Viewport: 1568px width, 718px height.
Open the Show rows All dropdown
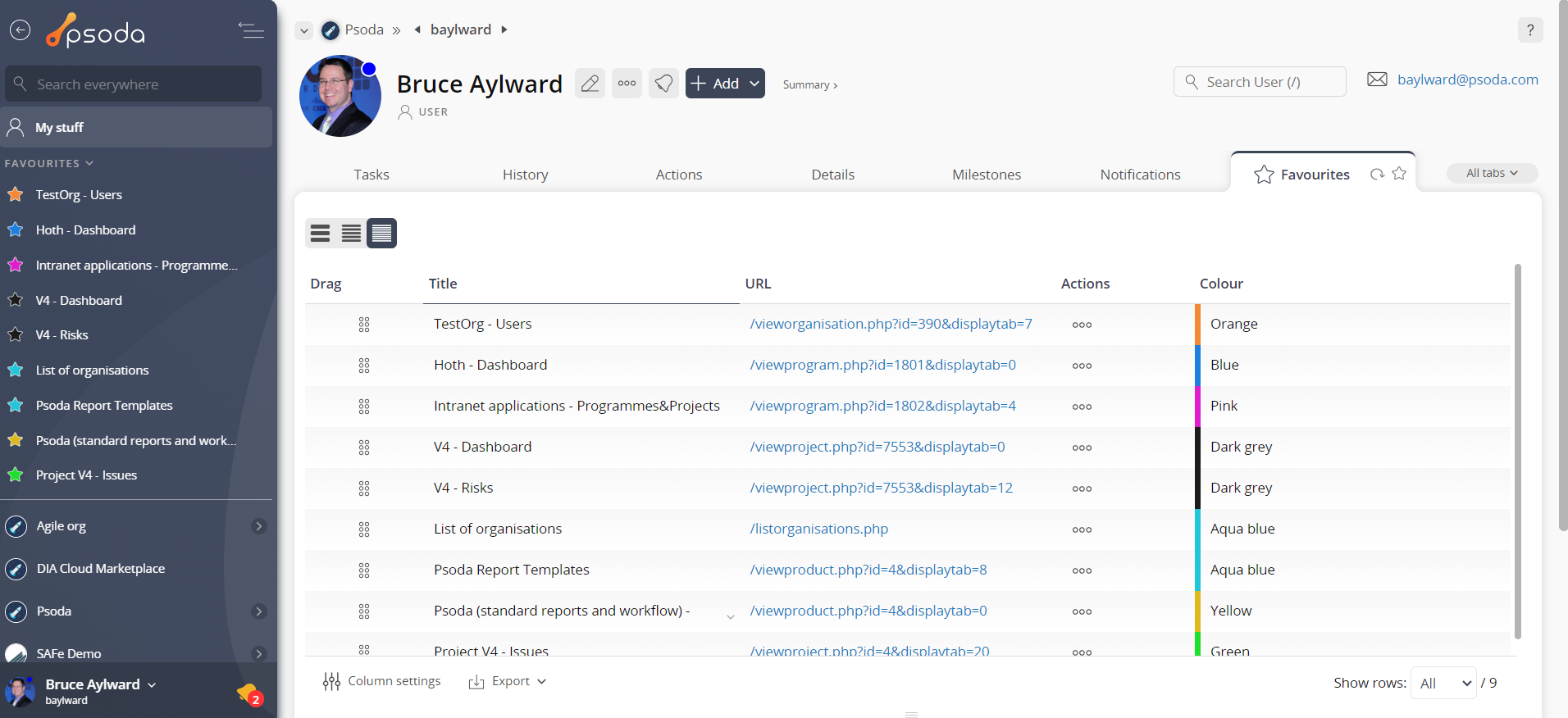point(1443,683)
